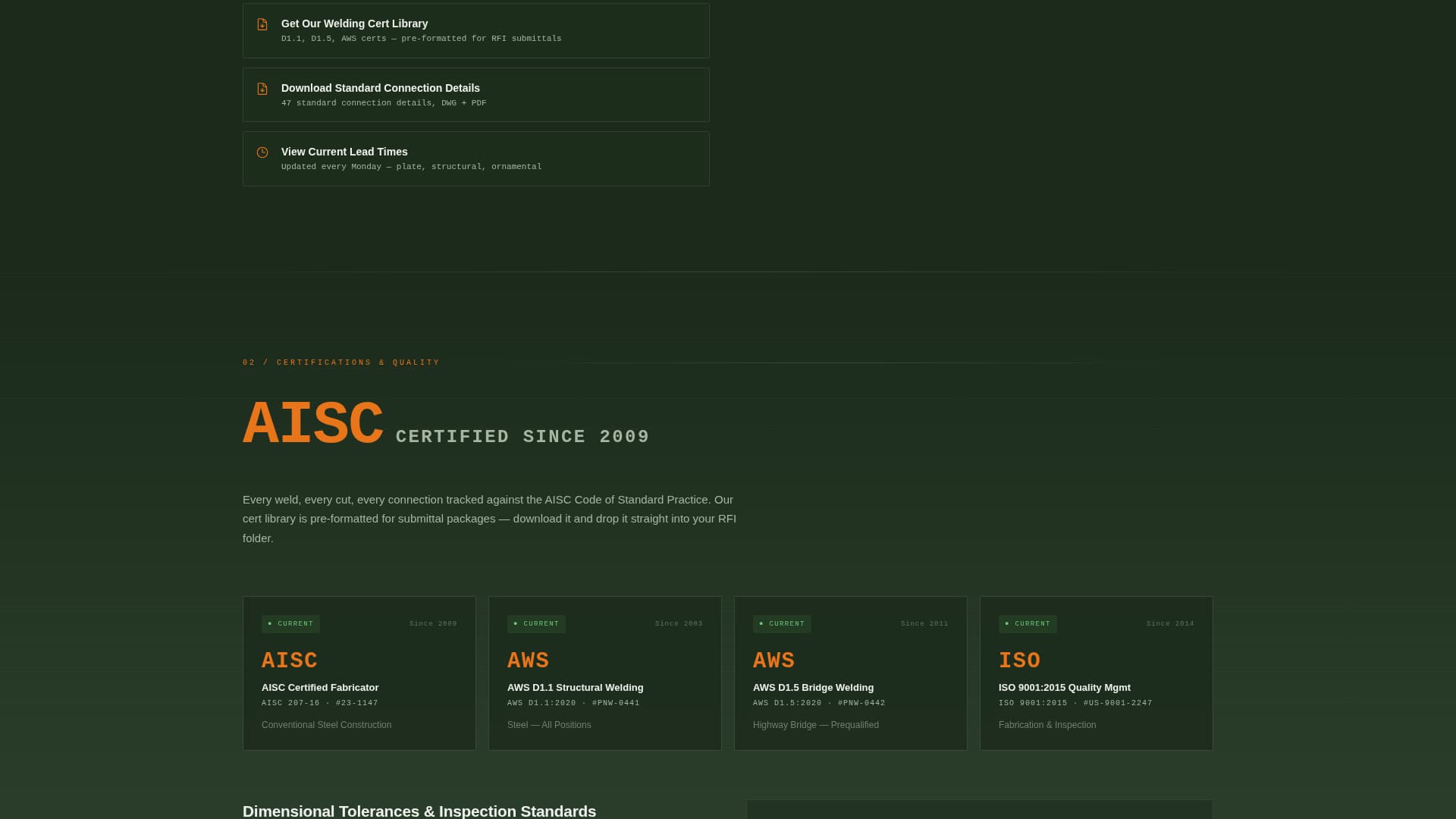This screenshot has height=819, width=1456.
Task: Select the 02 / Certifications & Quality section label
Action: pyautogui.click(x=340, y=362)
